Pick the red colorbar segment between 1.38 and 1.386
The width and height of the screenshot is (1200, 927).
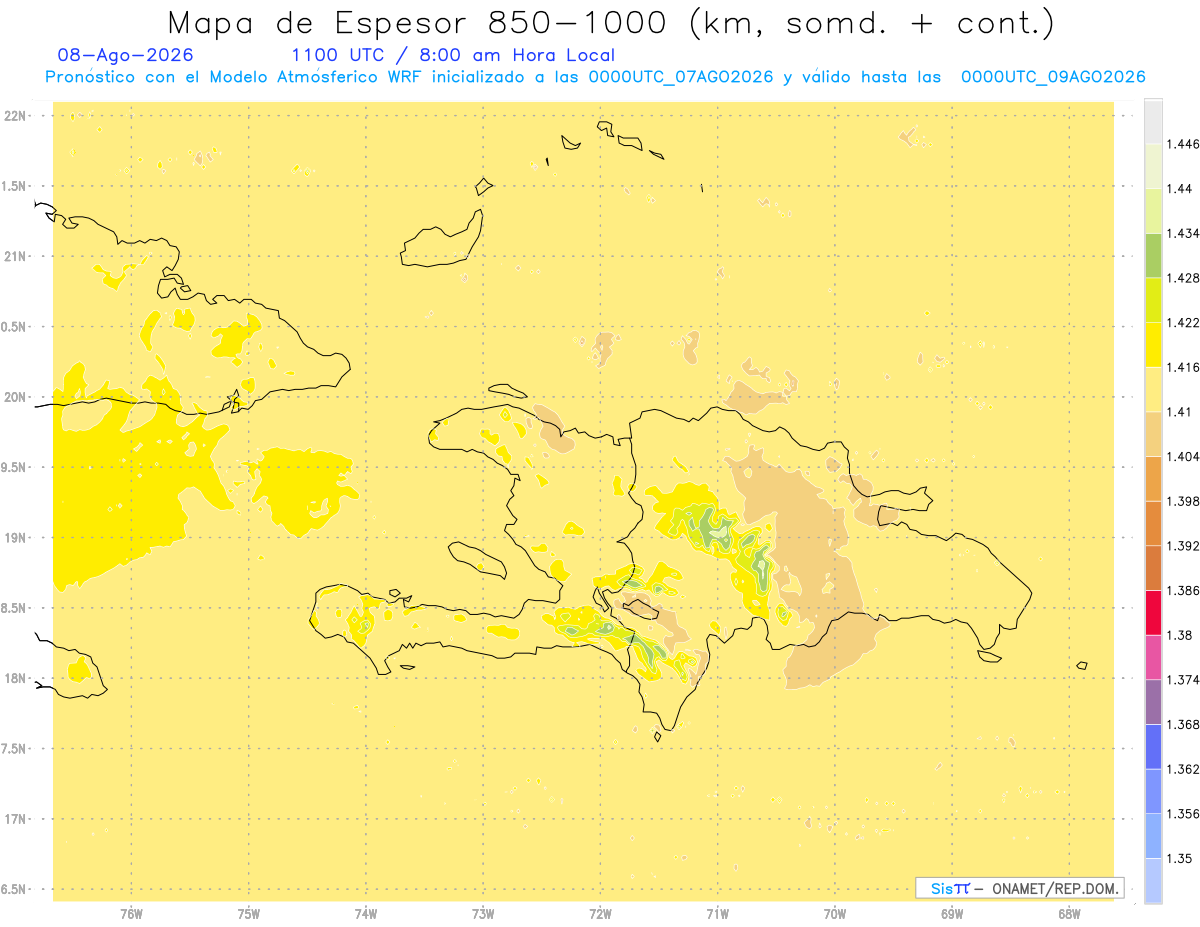point(1153,612)
